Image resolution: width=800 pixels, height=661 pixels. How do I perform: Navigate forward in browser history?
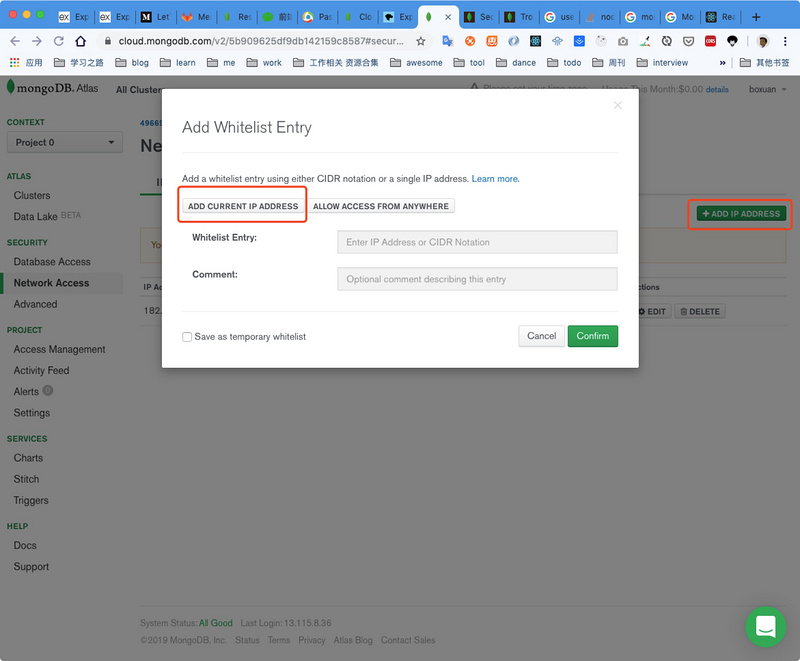pyautogui.click(x=37, y=41)
